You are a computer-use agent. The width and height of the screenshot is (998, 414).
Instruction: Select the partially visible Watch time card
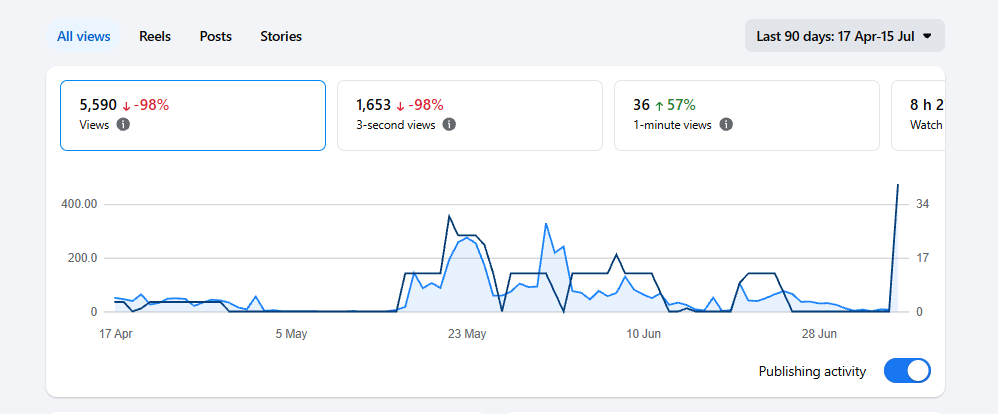click(x=918, y=115)
